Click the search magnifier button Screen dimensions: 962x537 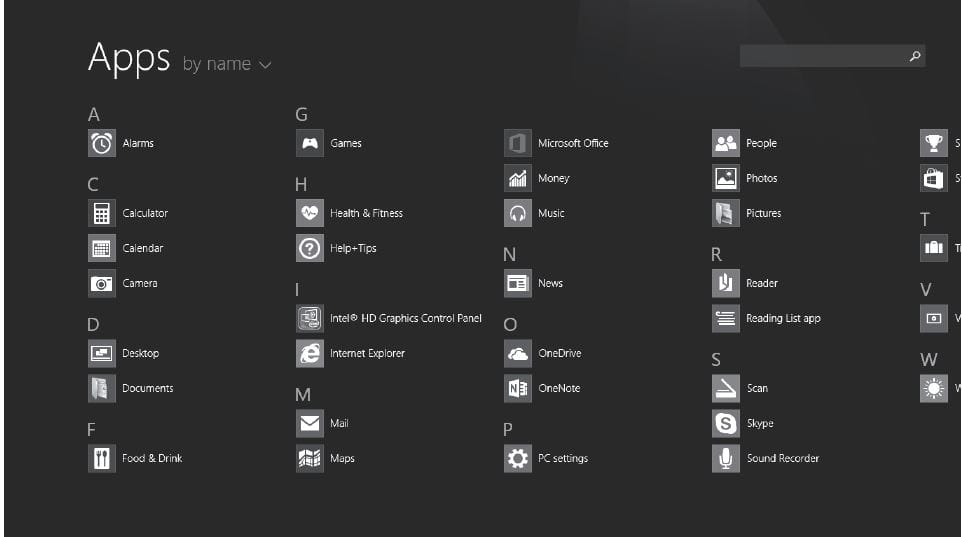tap(915, 56)
